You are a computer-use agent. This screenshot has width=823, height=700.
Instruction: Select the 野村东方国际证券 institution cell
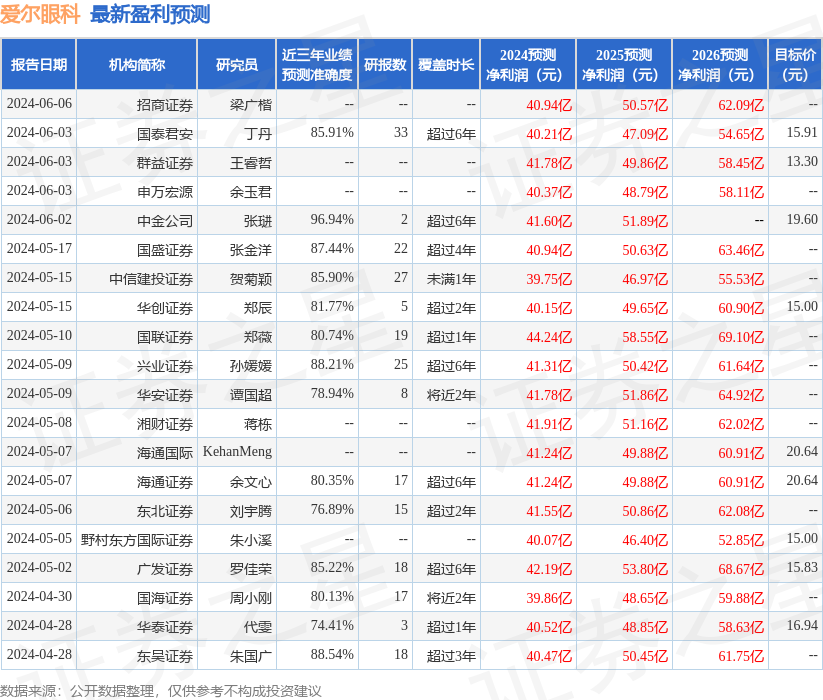[x=137, y=540]
